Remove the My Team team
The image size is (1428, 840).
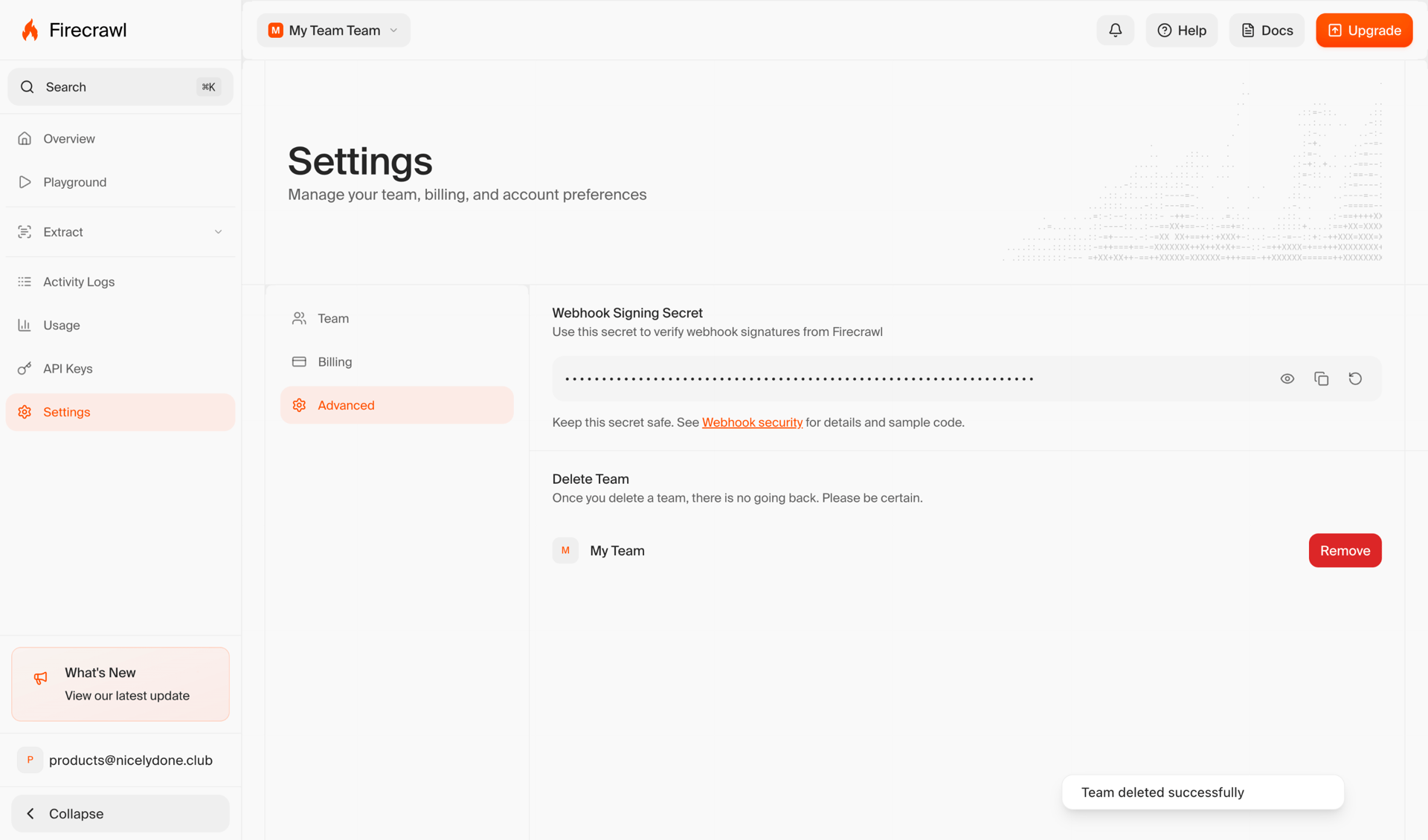1345,550
